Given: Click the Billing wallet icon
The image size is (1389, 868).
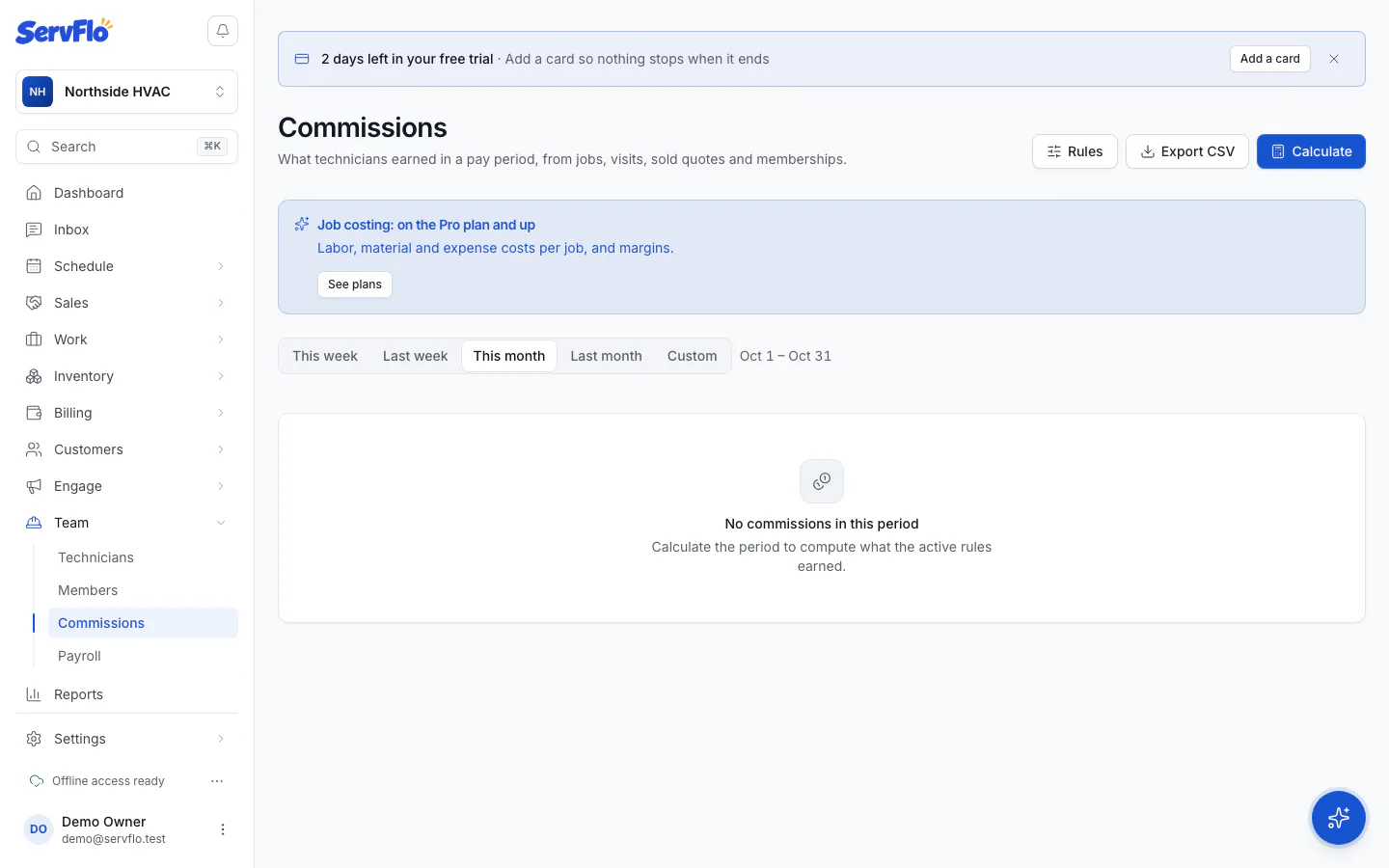Looking at the screenshot, I should (34, 413).
